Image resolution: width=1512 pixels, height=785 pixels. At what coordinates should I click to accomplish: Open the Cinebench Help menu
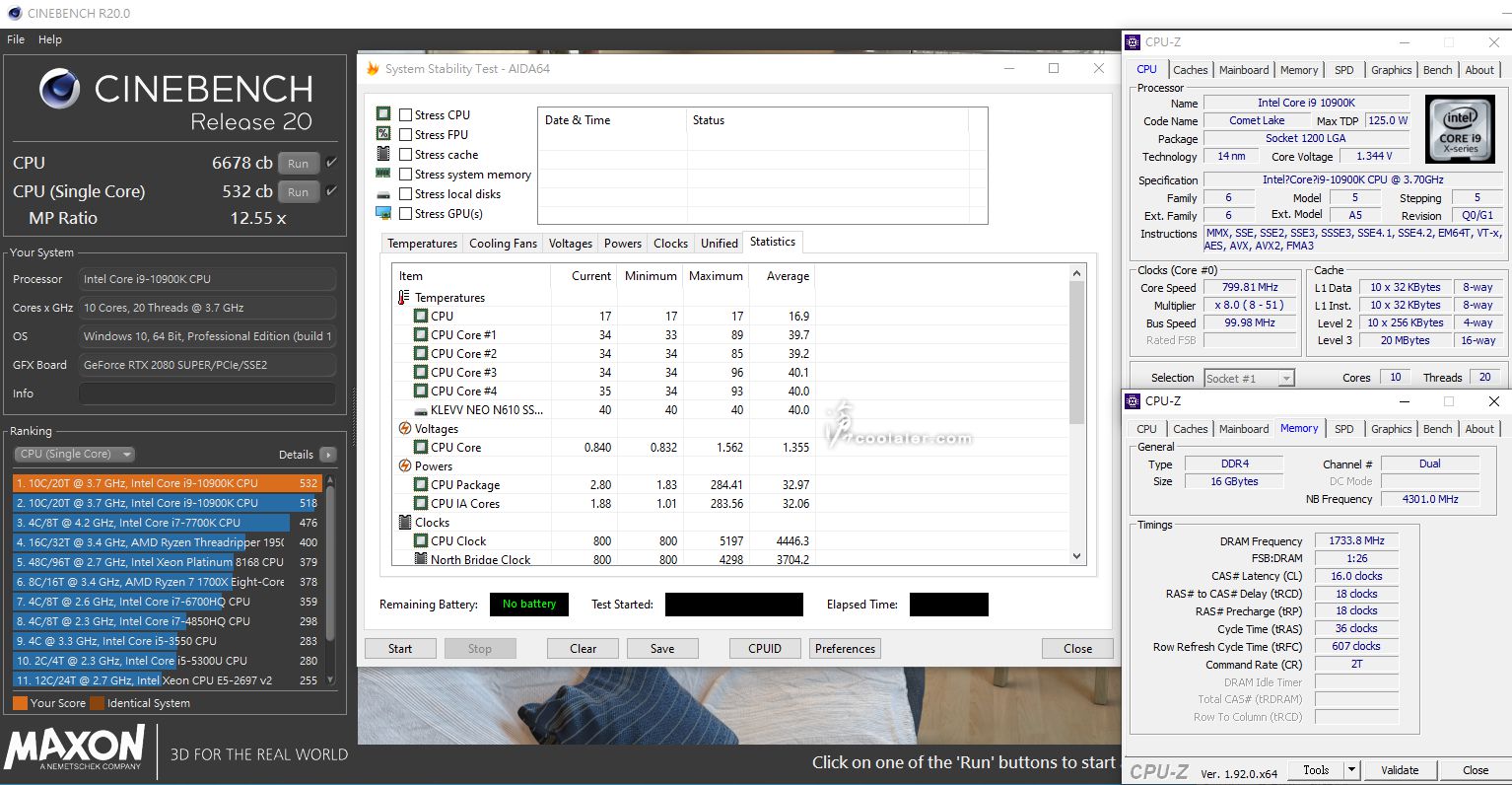[50, 39]
